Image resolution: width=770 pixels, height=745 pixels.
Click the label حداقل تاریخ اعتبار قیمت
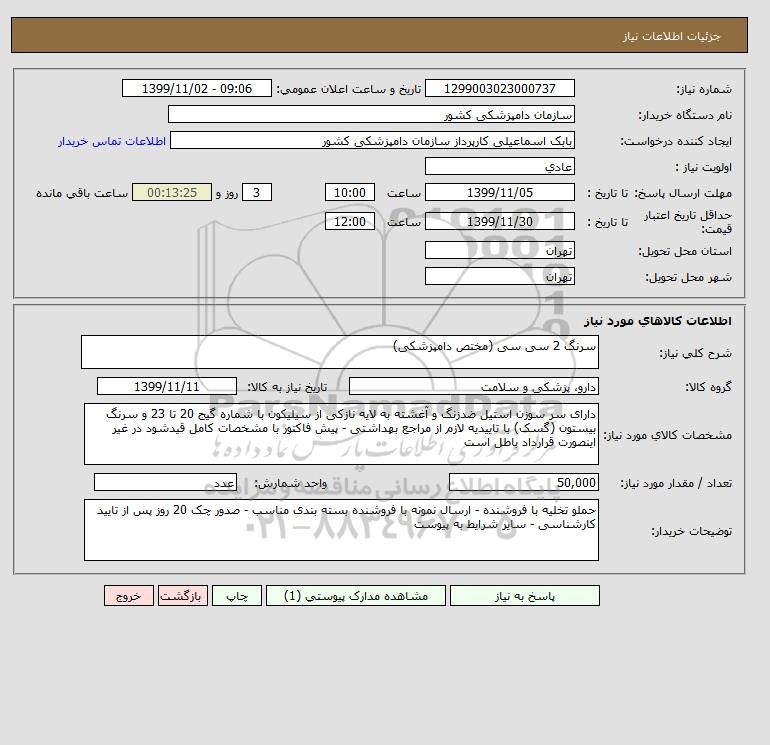[x=688, y=221]
